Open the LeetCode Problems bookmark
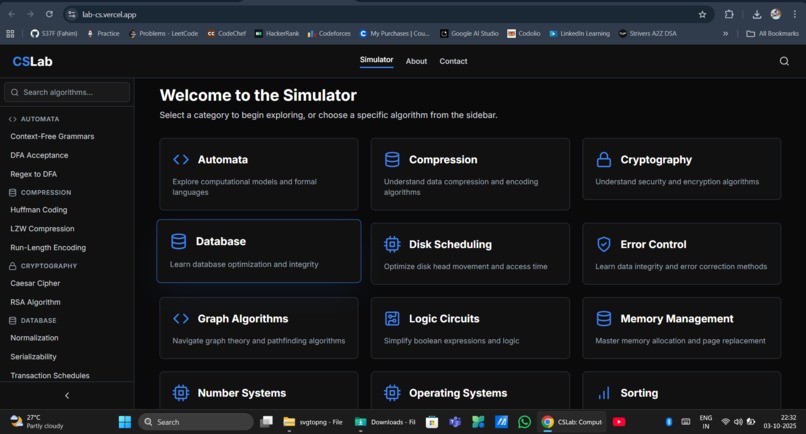Viewport: 806px width, 434px height. click(163, 33)
